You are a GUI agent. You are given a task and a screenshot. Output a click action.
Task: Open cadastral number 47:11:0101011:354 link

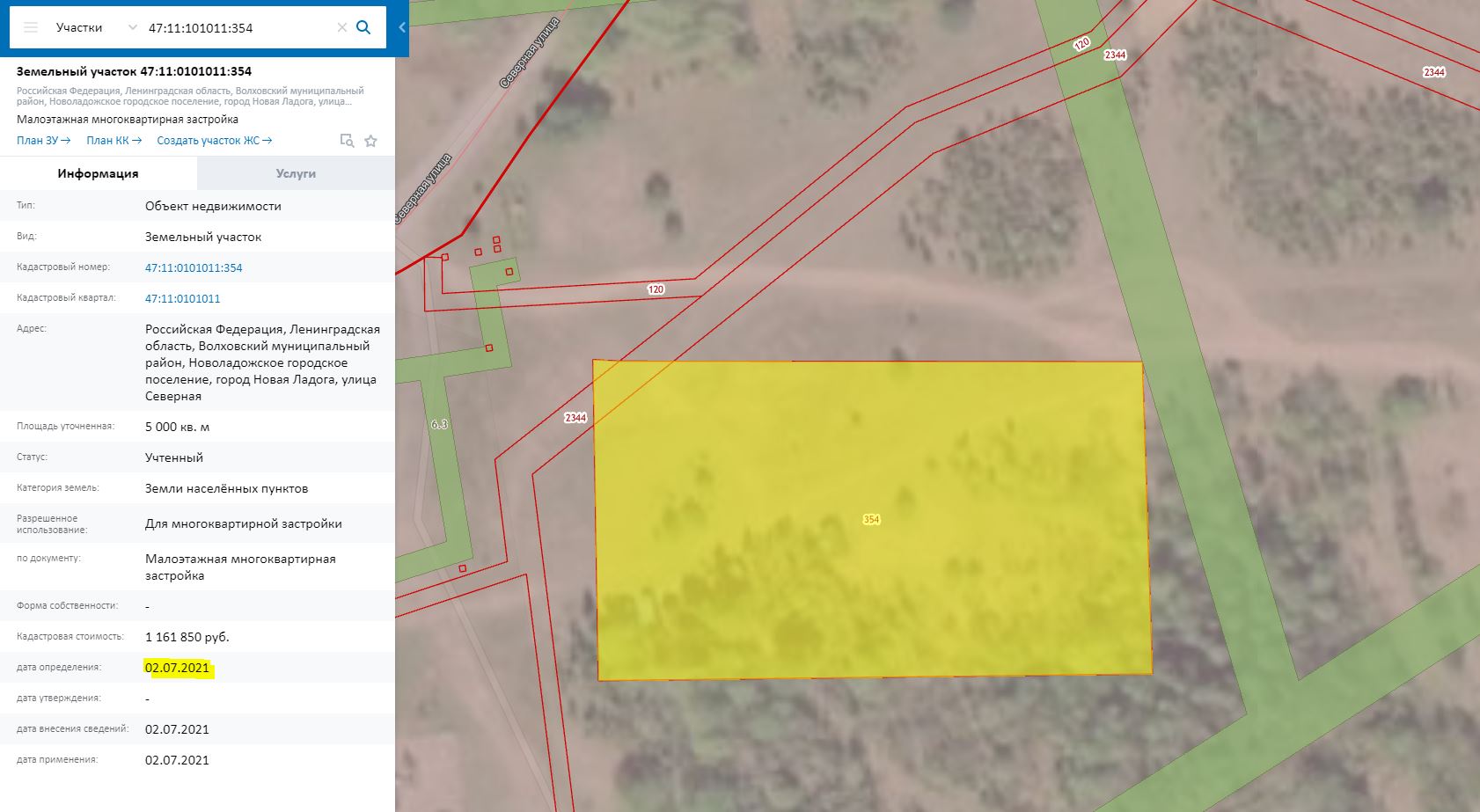[194, 267]
